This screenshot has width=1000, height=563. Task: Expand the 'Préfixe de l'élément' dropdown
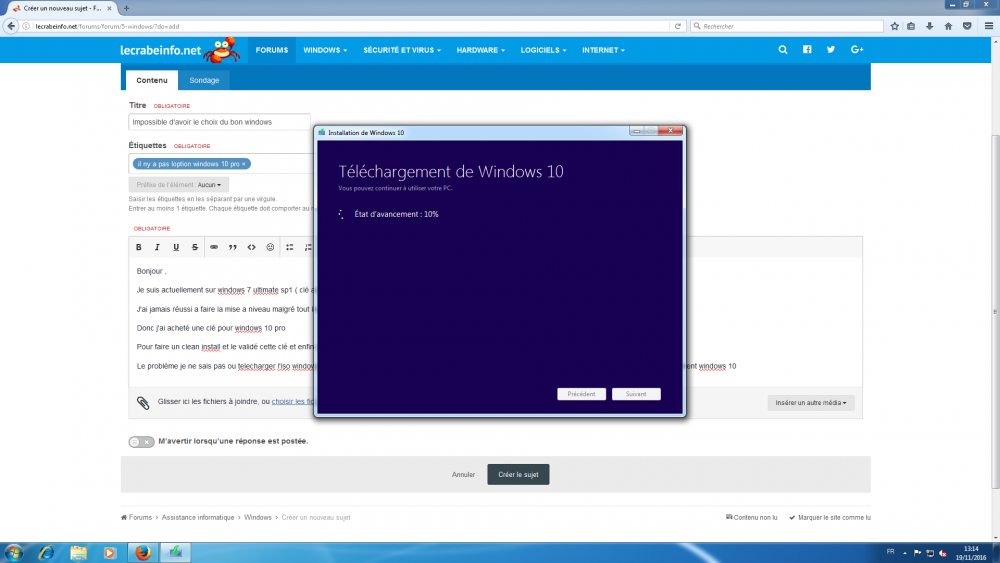click(x=179, y=185)
